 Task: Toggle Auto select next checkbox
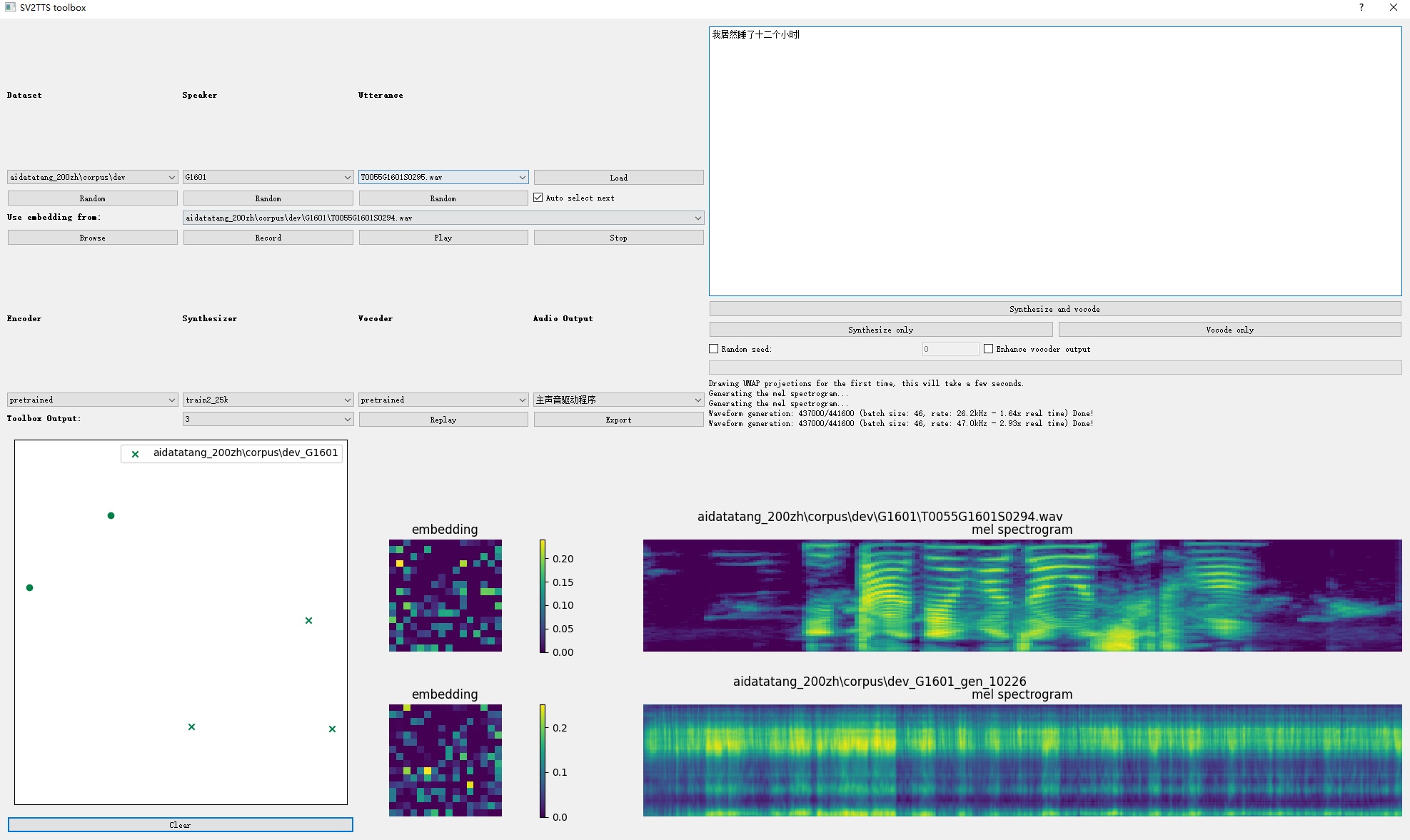point(538,198)
